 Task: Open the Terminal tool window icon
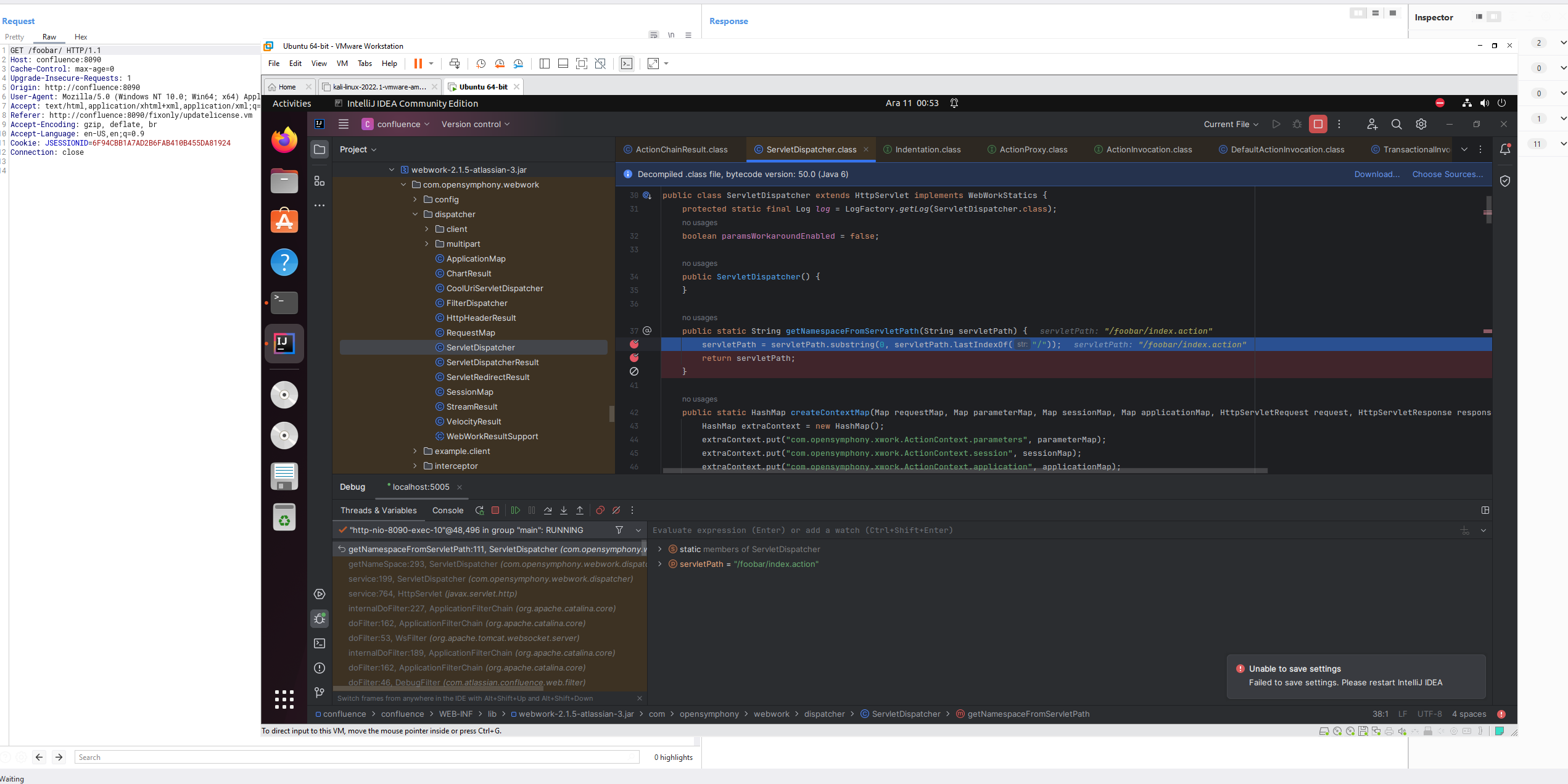click(x=320, y=643)
